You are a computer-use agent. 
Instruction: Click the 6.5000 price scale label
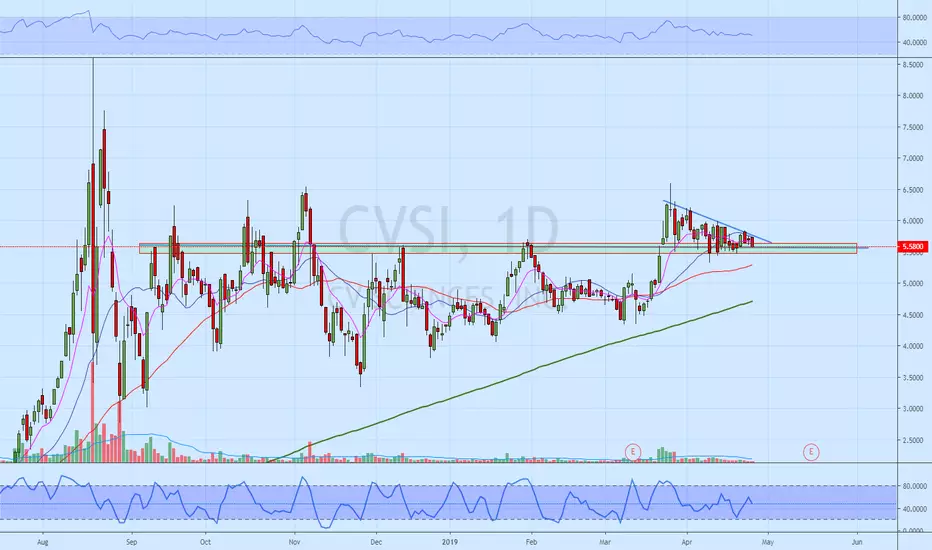pos(912,190)
